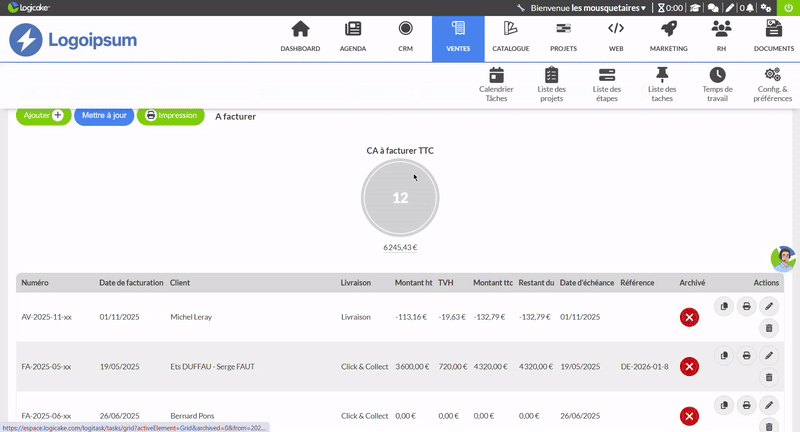Click the green Ajouter button
Image resolution: width=800 pixels, height=432 pixels.
(x=43, y=116)
